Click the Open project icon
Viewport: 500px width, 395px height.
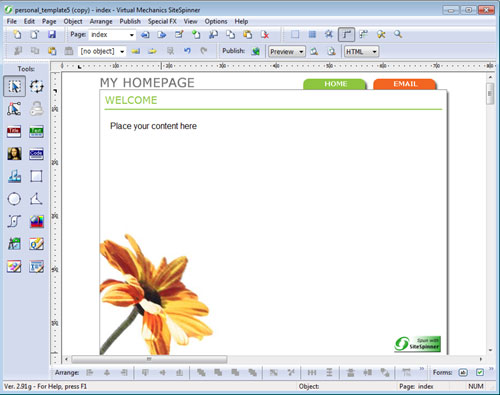(x=35, y=34)
